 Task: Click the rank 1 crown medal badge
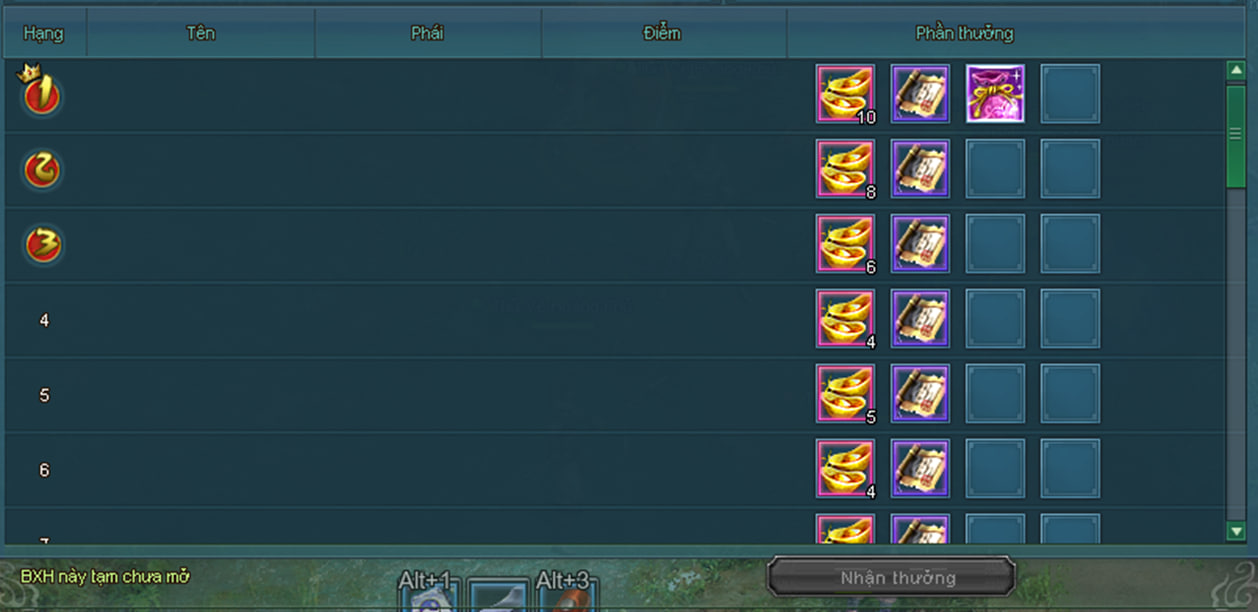coord(42,92)
